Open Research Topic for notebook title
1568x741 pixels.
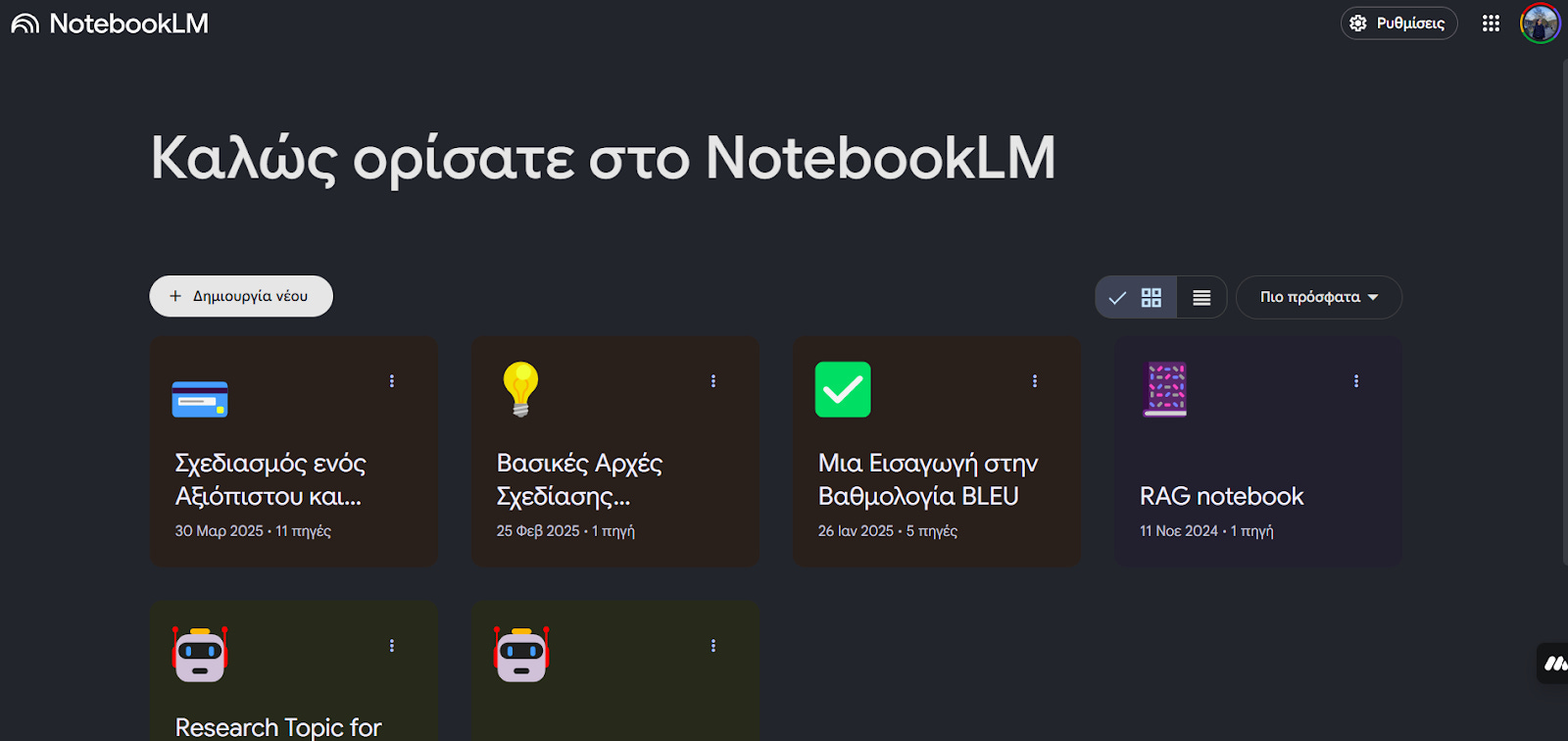[278, 727]
